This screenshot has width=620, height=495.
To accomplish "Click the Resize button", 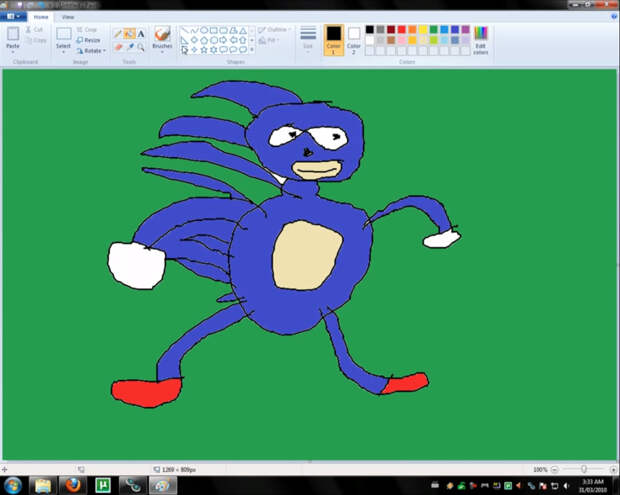I will tap(88, 40).
